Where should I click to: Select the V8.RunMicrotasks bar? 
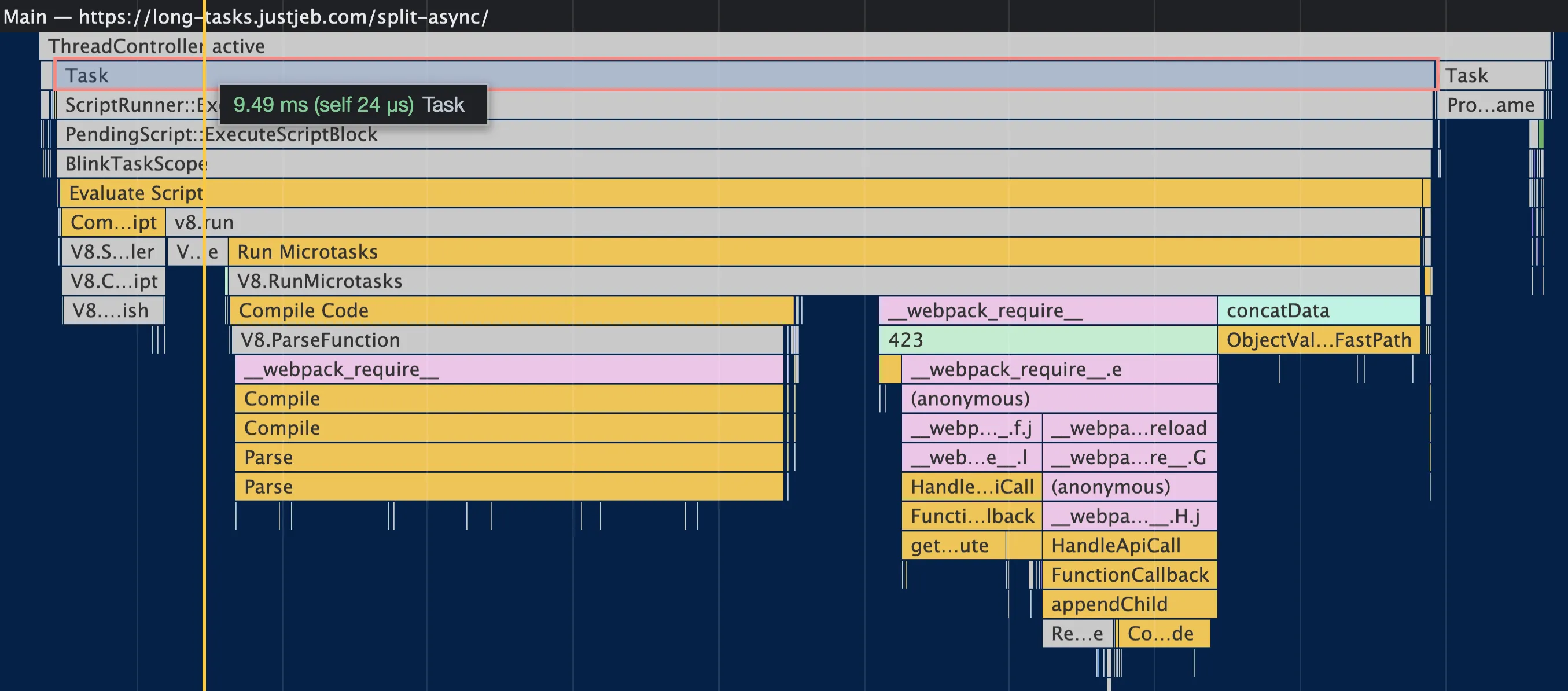tap(825, 281)
